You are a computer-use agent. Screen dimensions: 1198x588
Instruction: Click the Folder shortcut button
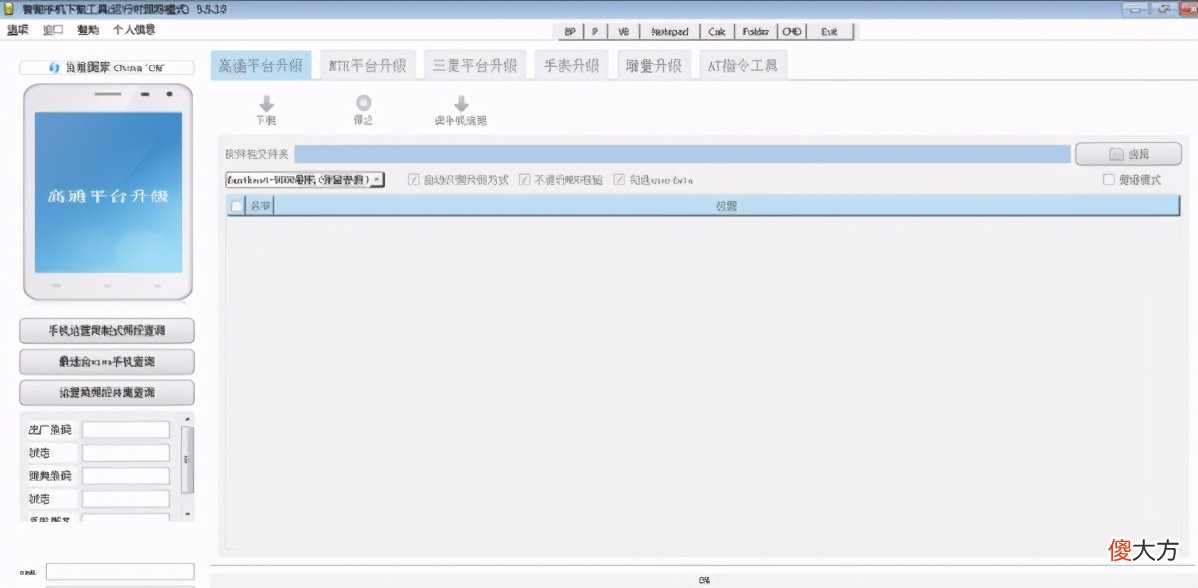756,31
